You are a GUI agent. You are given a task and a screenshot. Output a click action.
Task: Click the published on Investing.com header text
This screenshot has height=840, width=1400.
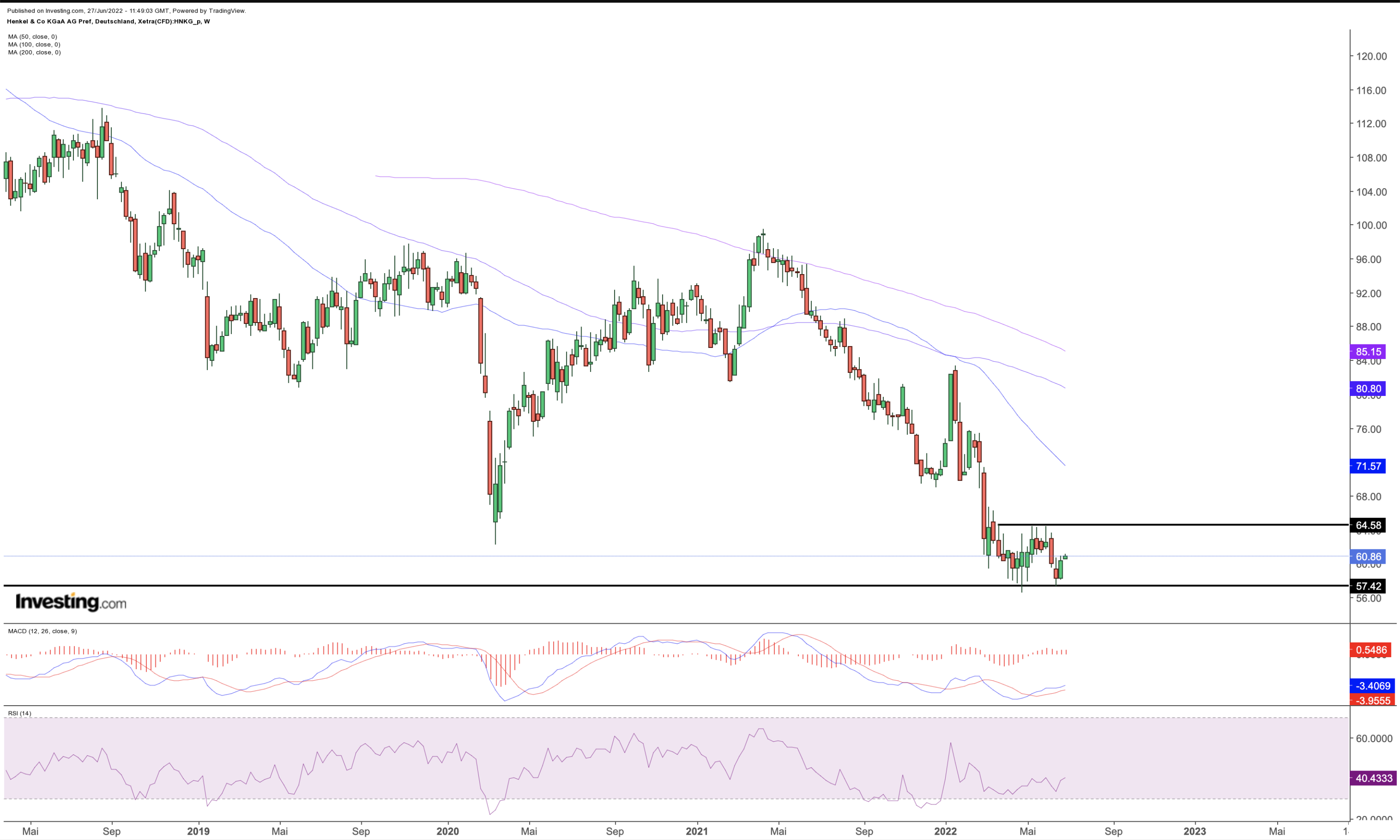click(126, 11)
